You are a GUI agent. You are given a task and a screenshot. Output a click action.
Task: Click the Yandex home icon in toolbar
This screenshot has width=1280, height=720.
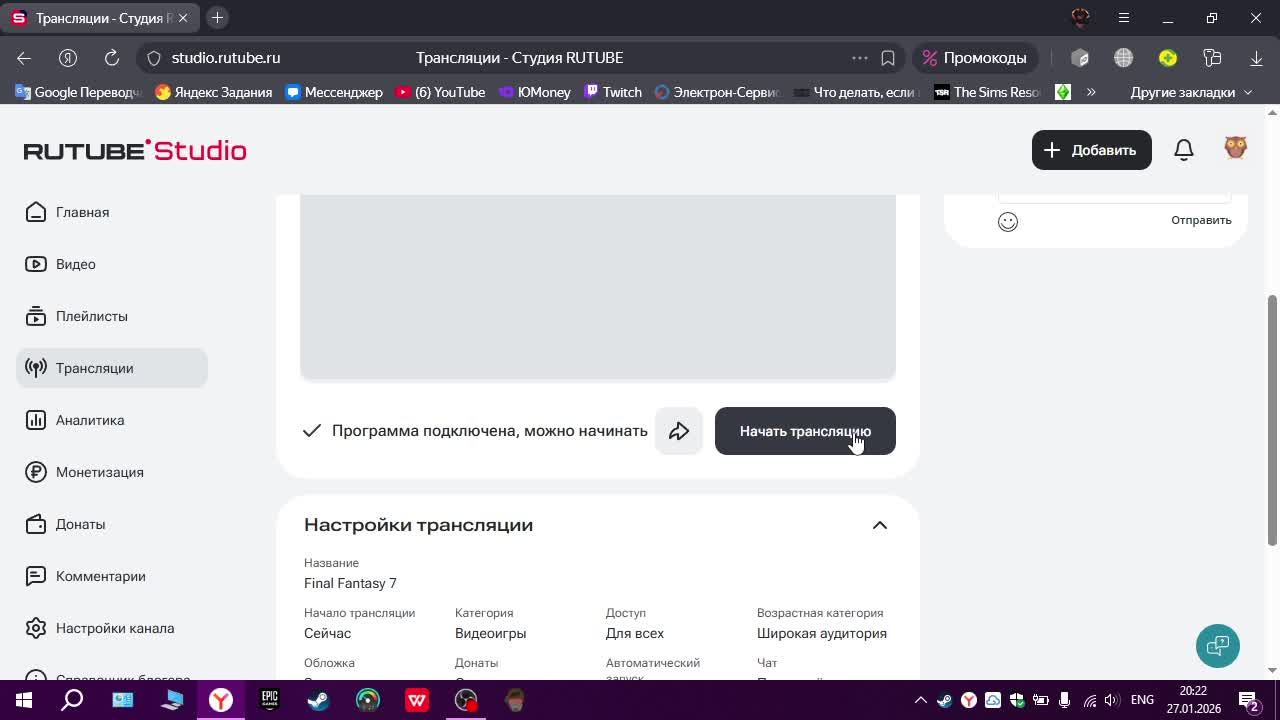click(x=68, y=58)
